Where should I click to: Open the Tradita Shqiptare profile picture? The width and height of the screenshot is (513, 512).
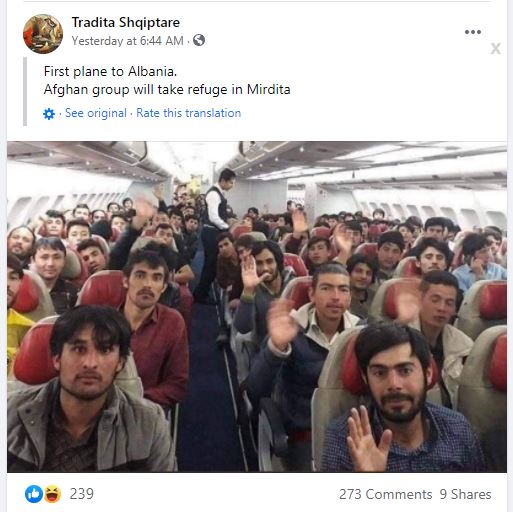pos(43,34)
